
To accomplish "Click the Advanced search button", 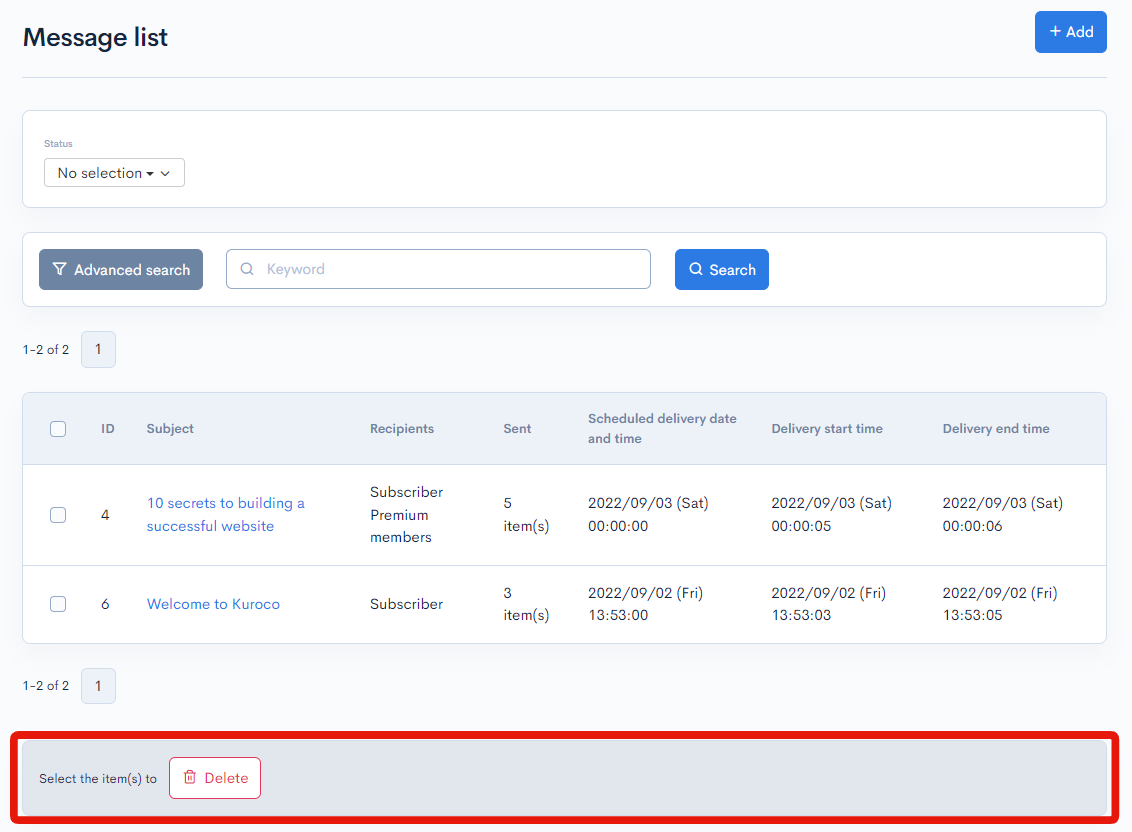I will (120, 269).
